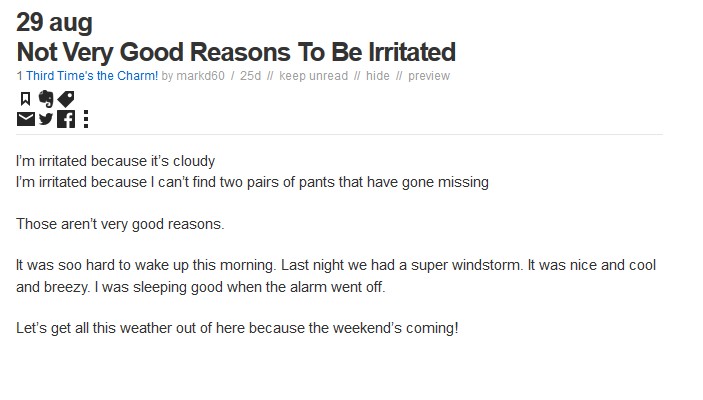Save article with the bookmark icon

pos(26,99)
